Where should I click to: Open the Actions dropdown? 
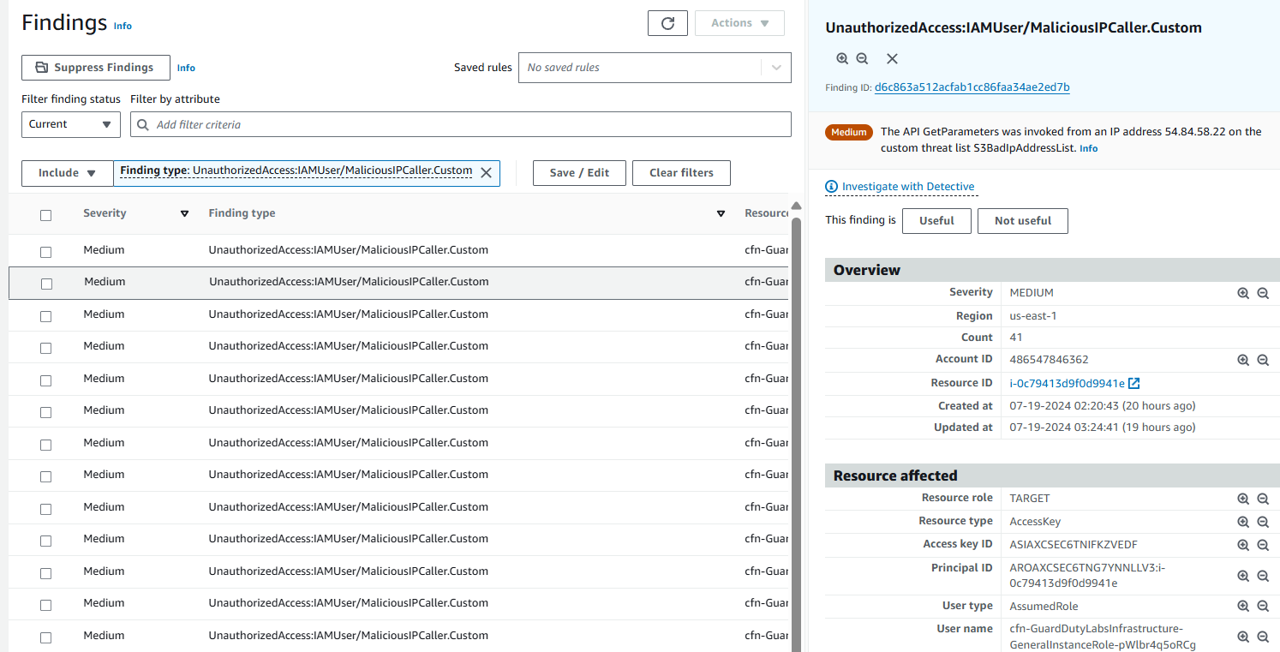click(x=740, y=23)
